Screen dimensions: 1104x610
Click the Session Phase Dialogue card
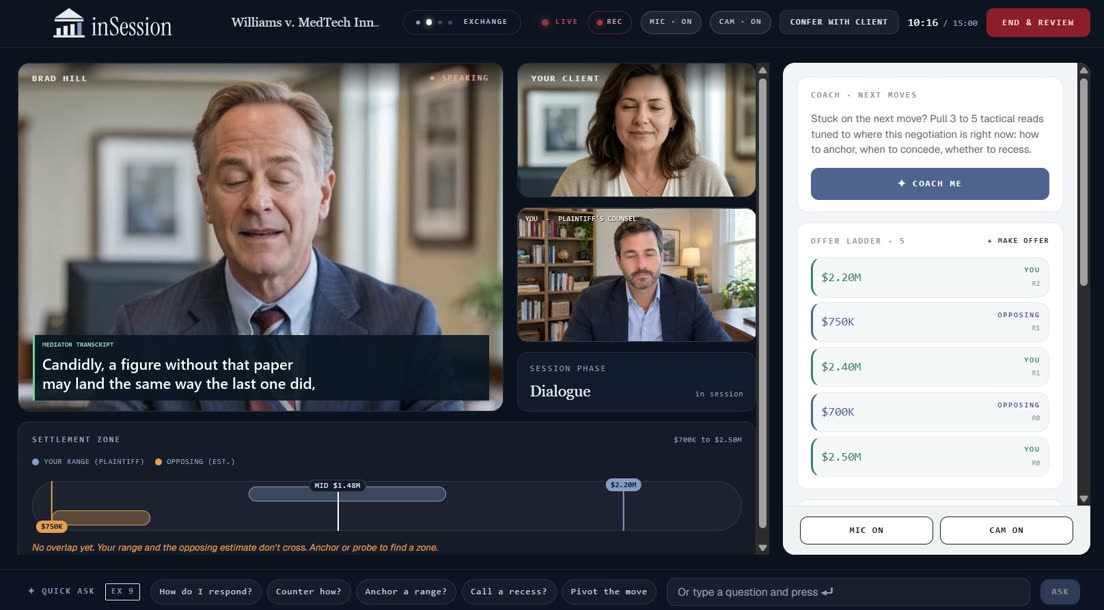(x=636, y=381)
